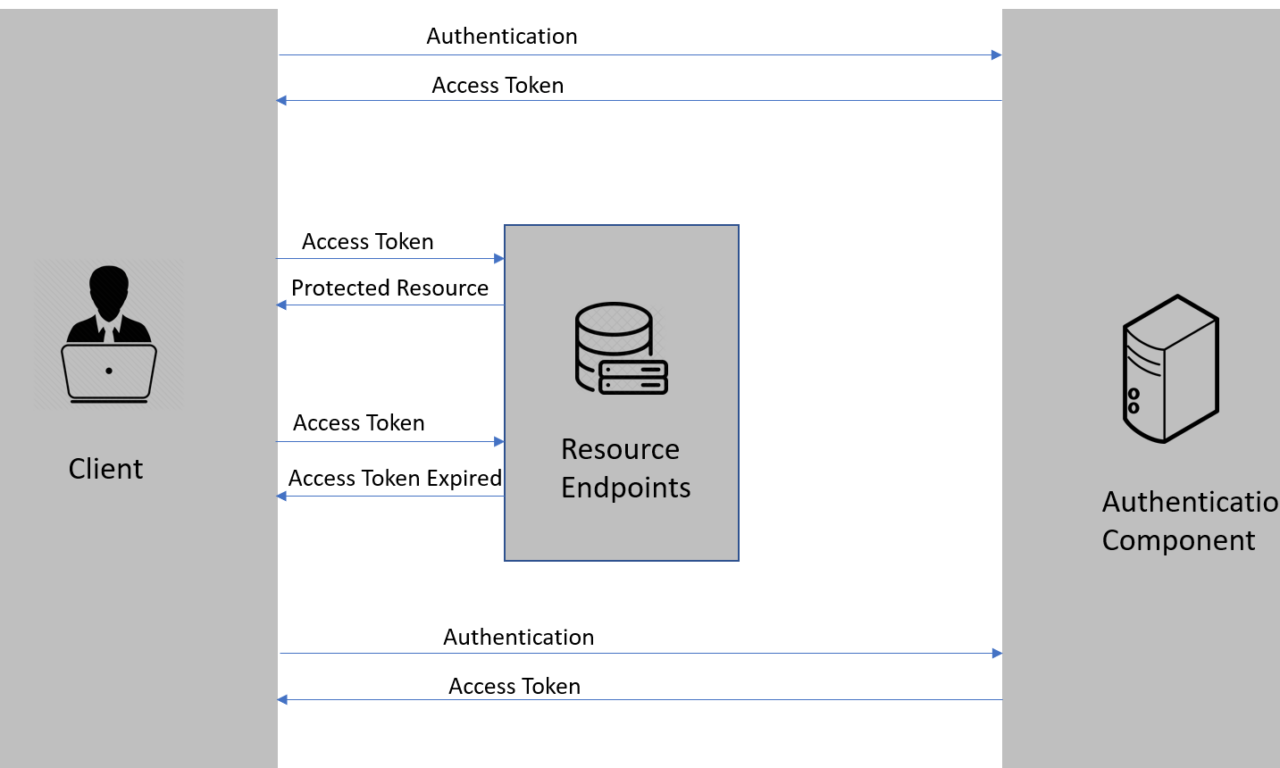Click the lowest Authentication label
Screen dimensions: 1280x768
[519, 637]
